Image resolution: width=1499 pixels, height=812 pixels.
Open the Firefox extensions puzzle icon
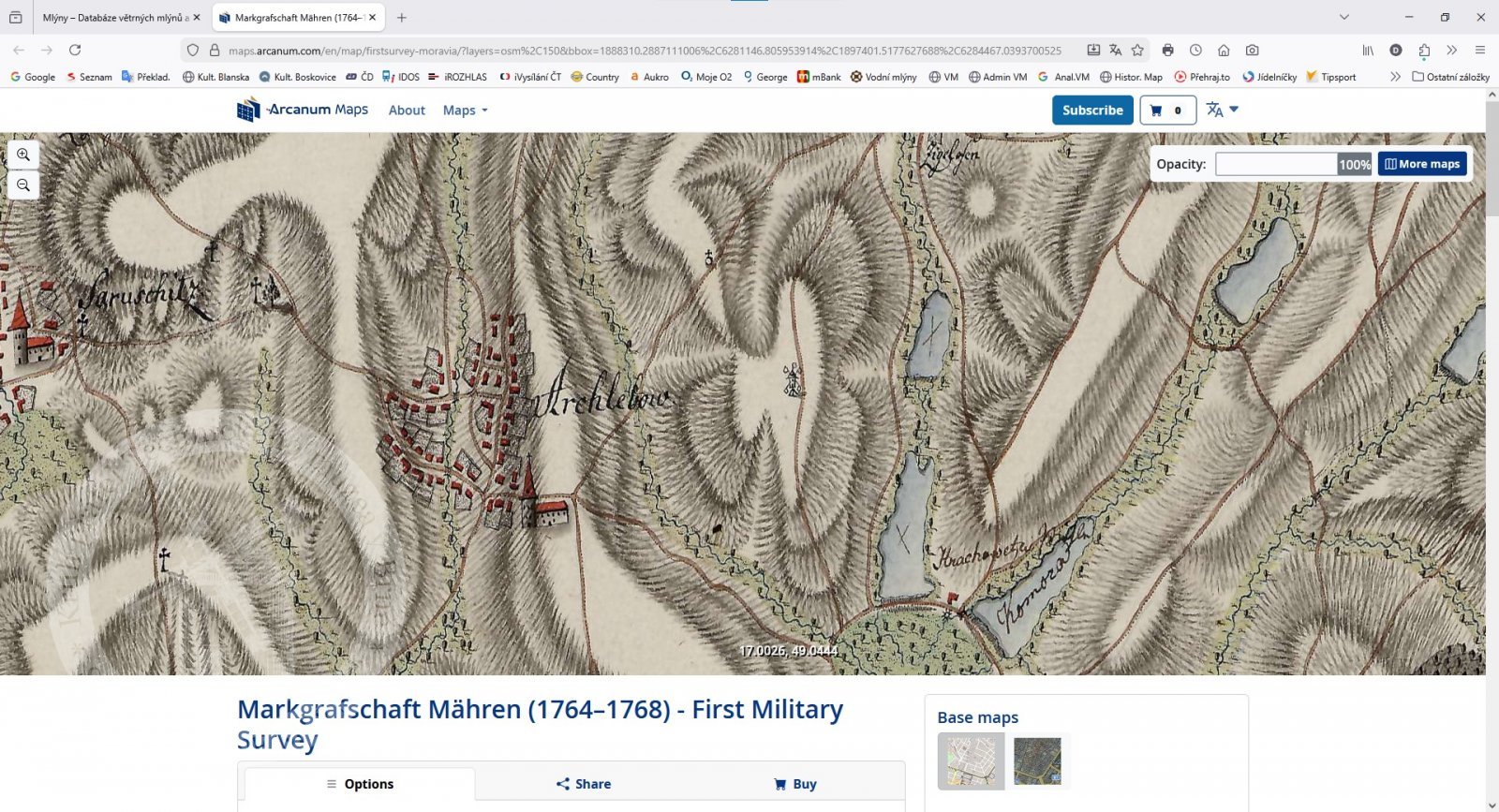(x=1424, y=51)
